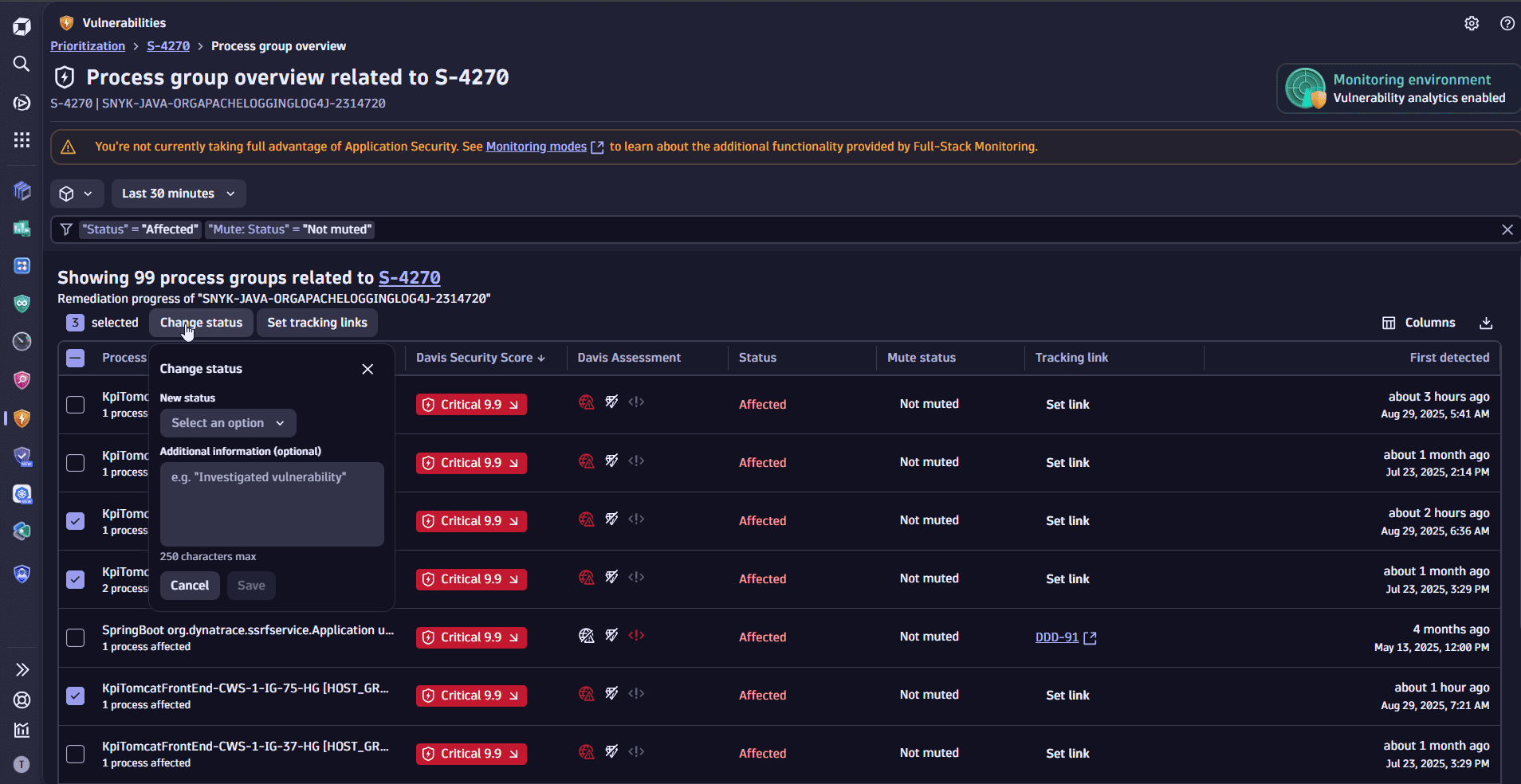Click Set link in the IG-75-HG row
The width and height of the screenshot is (1521, 784).
(x=1067, y=696)
